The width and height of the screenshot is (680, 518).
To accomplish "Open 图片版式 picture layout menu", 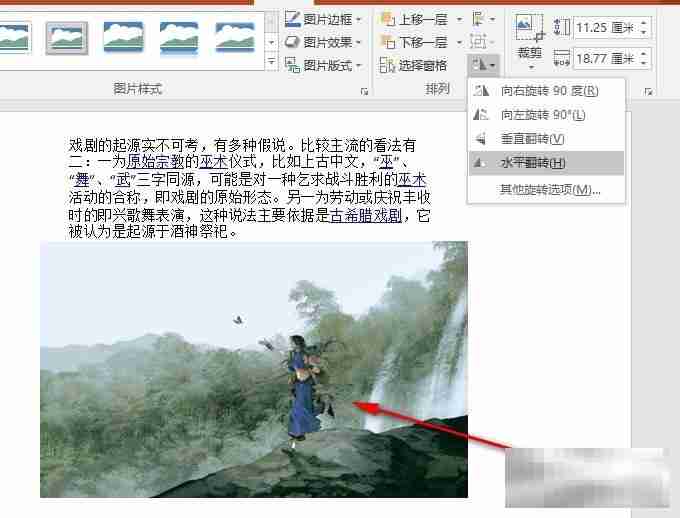I will point(323,65).
